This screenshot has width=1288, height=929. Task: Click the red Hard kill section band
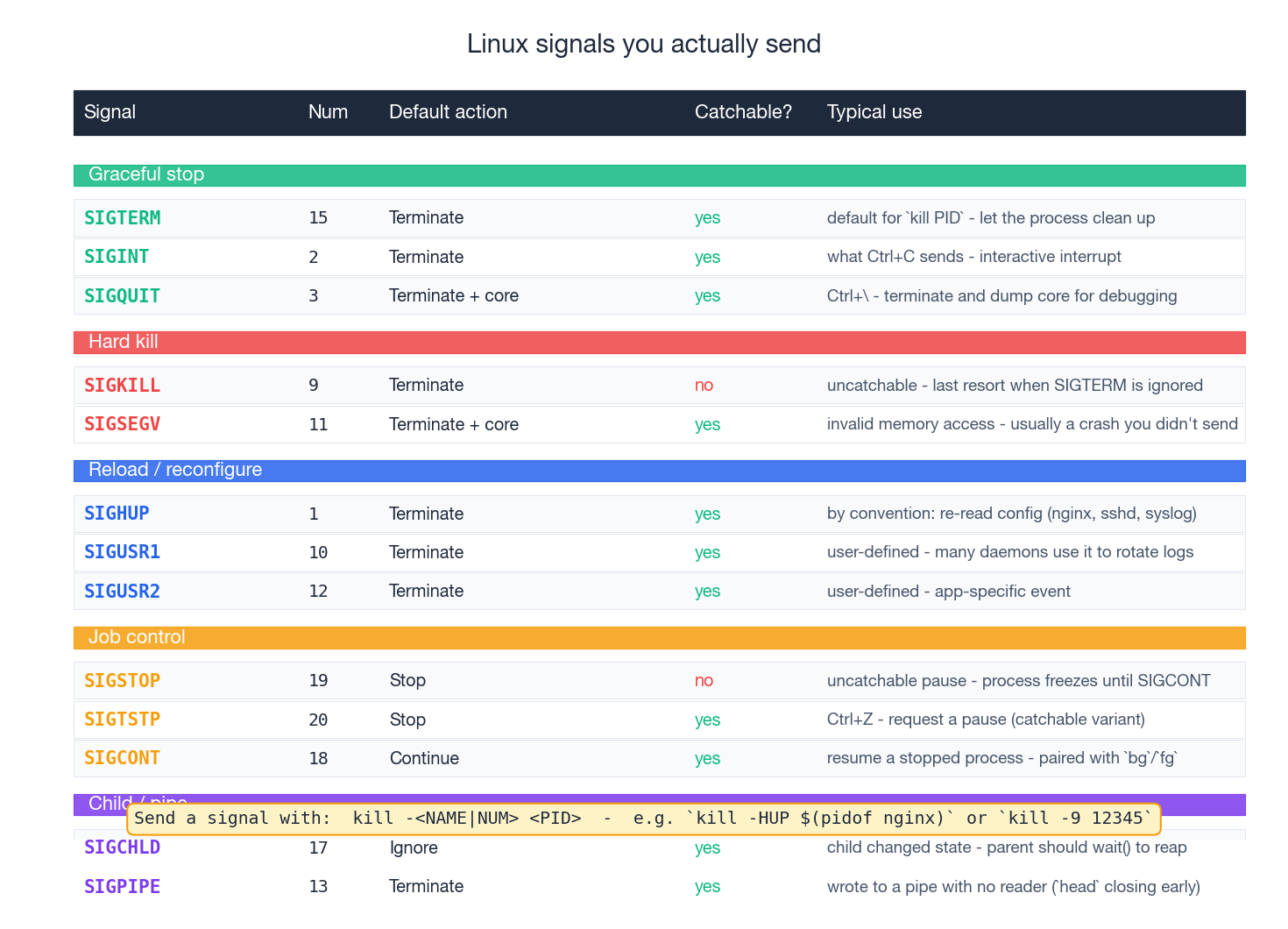[659, 343]
